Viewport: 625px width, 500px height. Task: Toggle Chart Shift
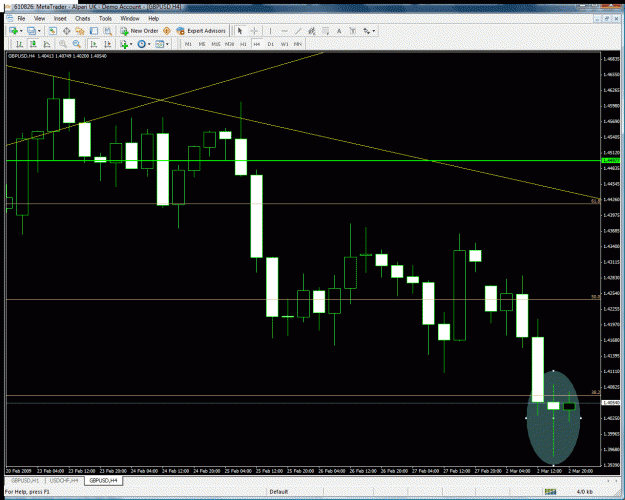point(108,44)
